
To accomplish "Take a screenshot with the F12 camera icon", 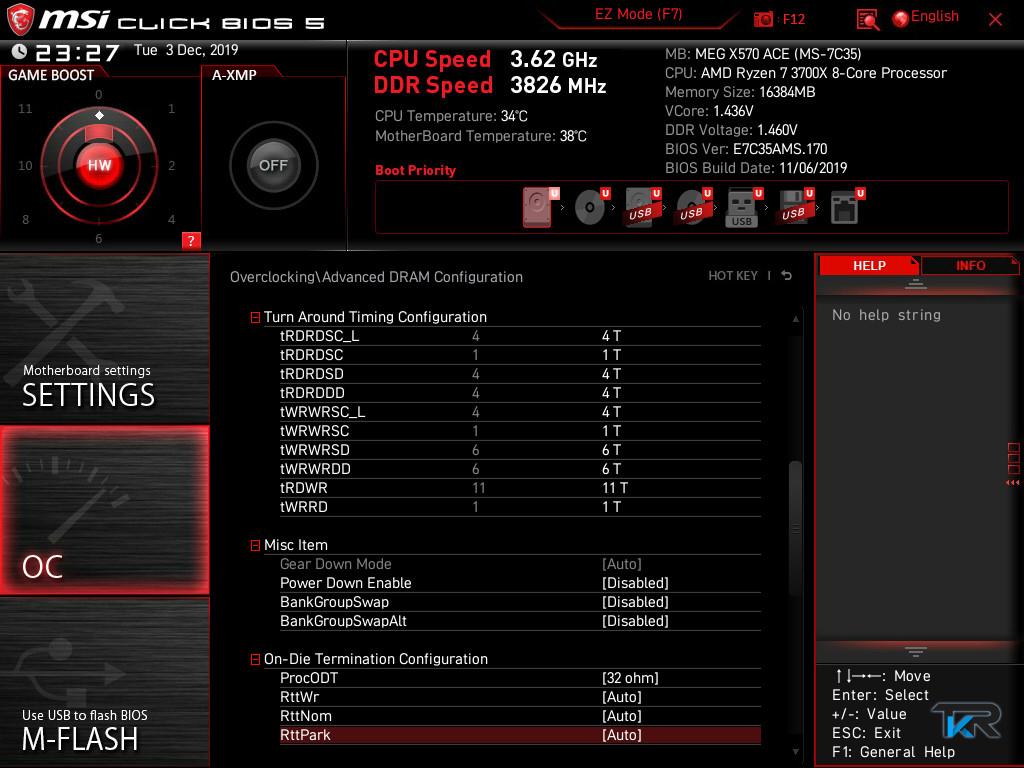I will 763,19.
